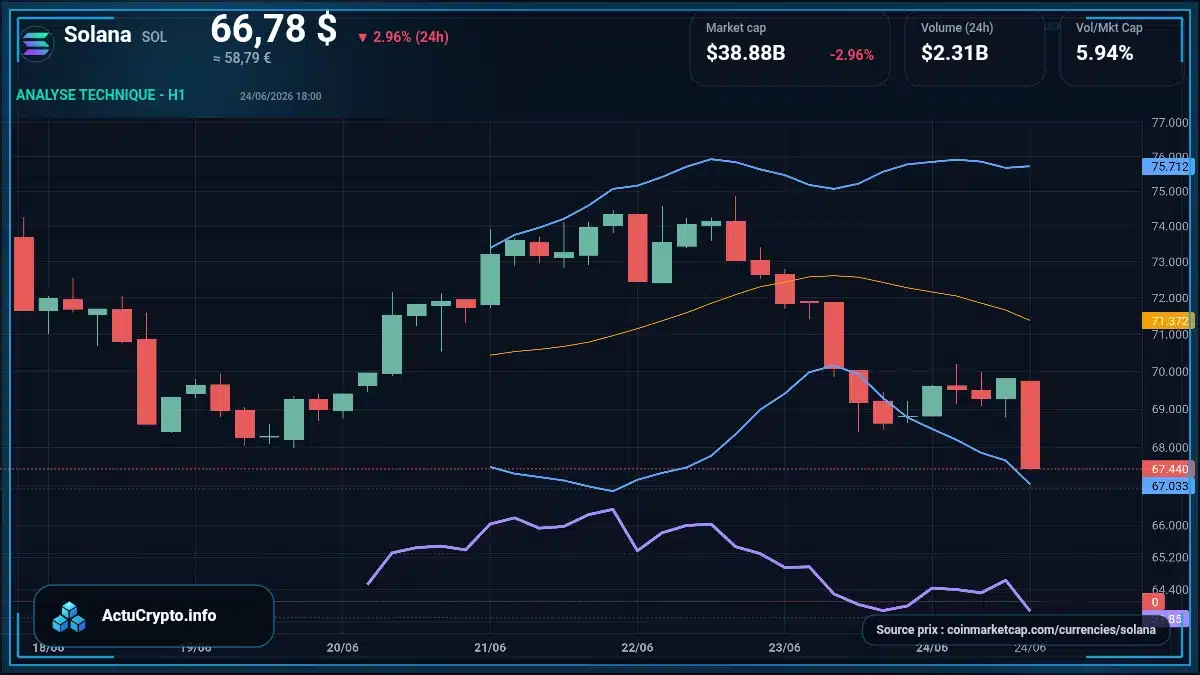Click the 20/06 date axis label
The image size is (1200, 675).
click(x=343, y=648)
